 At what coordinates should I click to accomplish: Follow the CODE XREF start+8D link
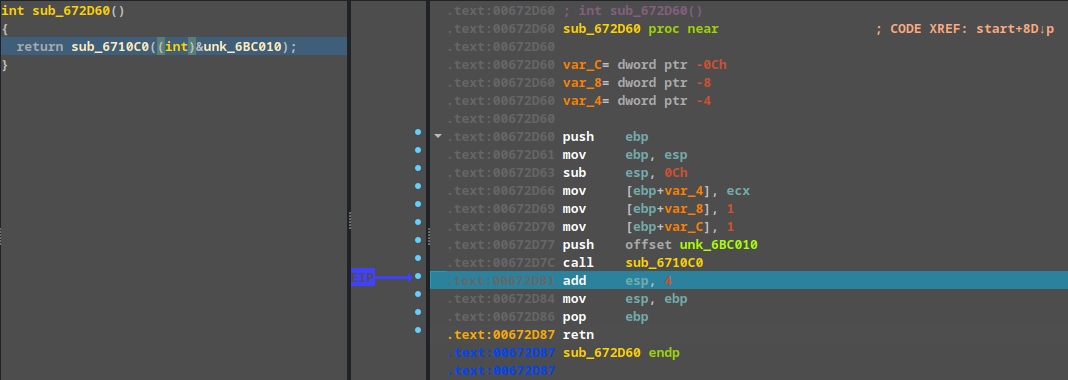[x=1014, y=29]
